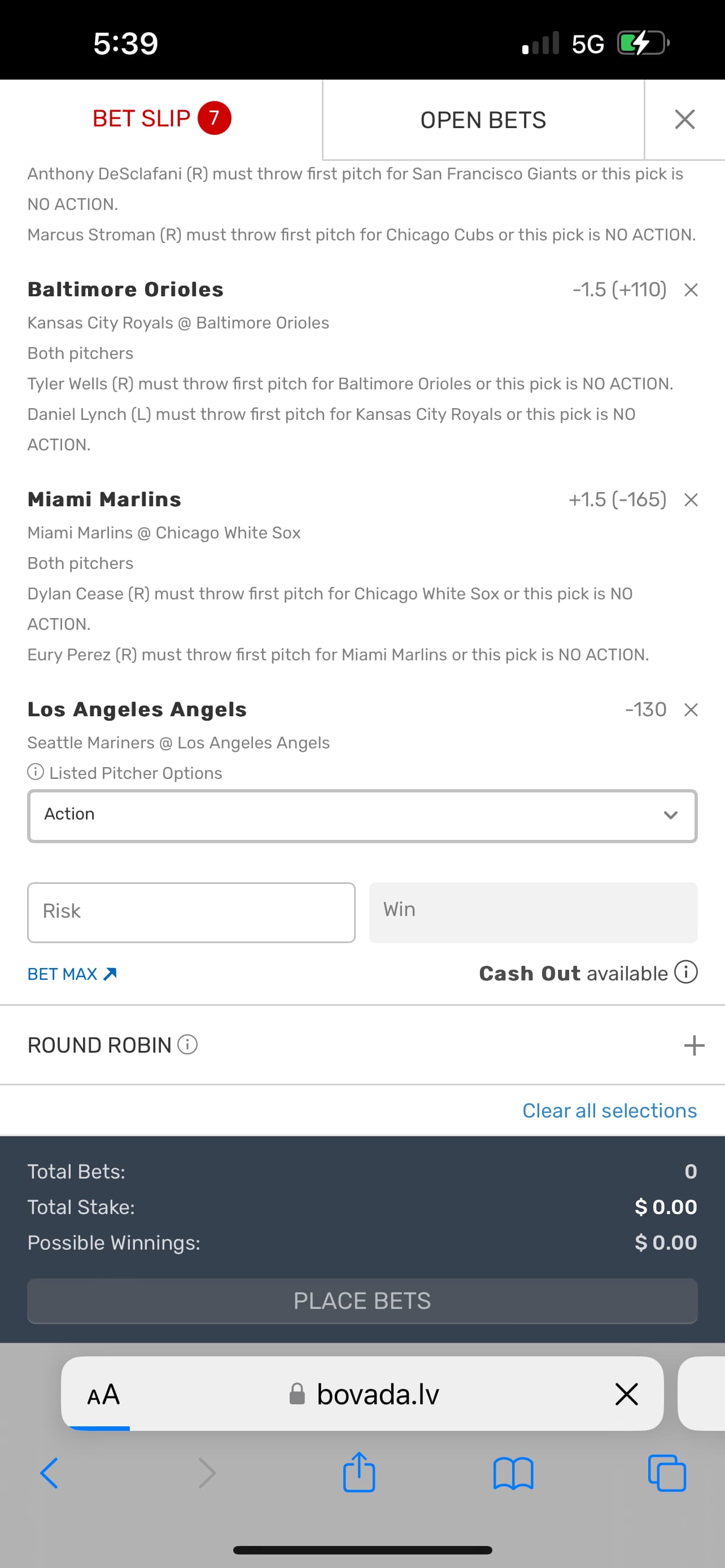The image size is (725, 1568).
Task: Expand Round Robin with plus icon
Action: click(x=694, y=1045)
